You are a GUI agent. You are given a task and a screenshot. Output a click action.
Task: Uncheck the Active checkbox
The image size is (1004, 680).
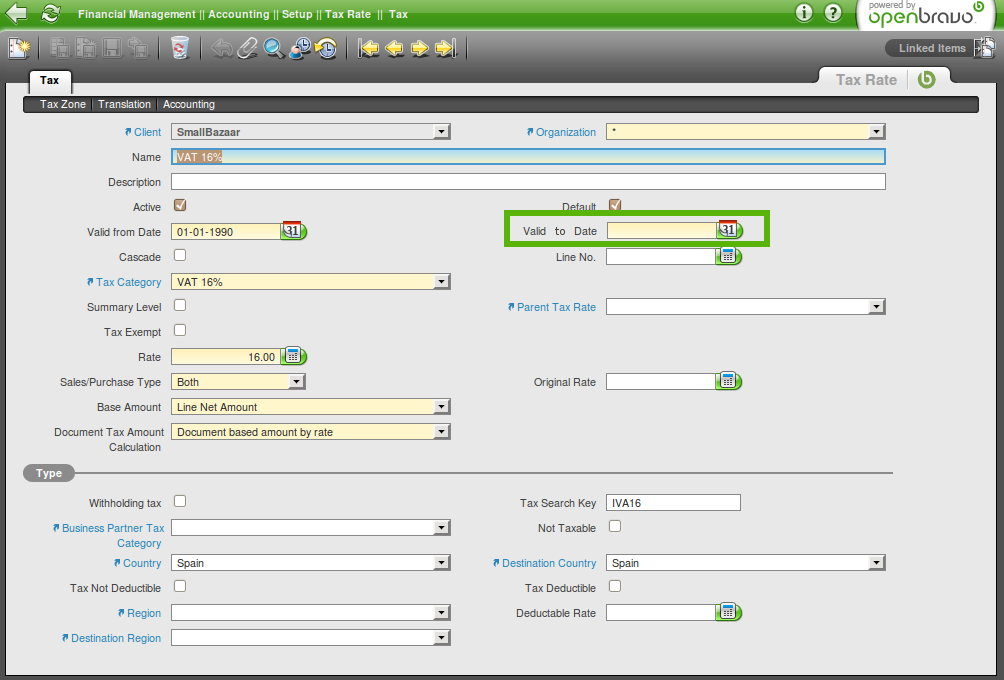tap(181, 206)
